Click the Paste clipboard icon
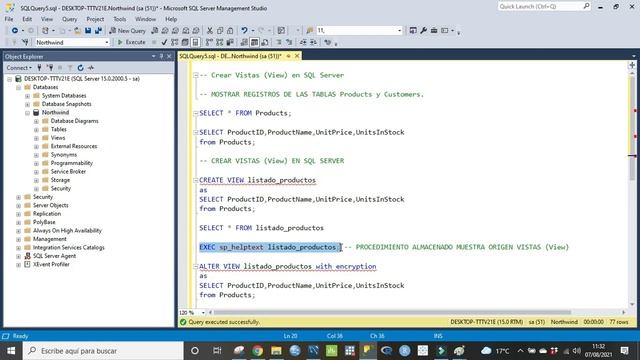Image resolution: width=640 pixels, height=360 pixels. (x=230, y=31)
